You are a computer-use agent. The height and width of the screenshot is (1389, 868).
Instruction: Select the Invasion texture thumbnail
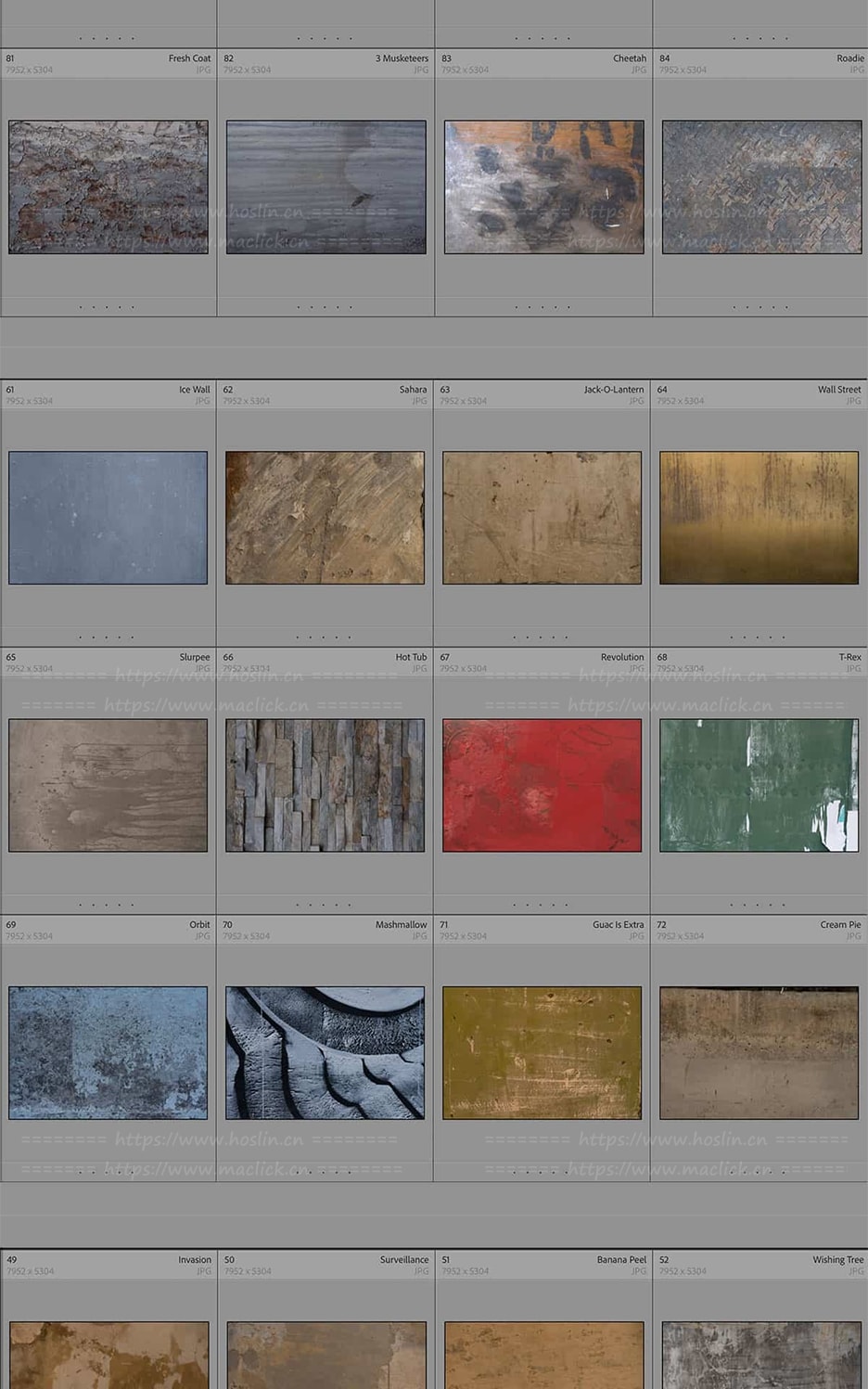108,1356
